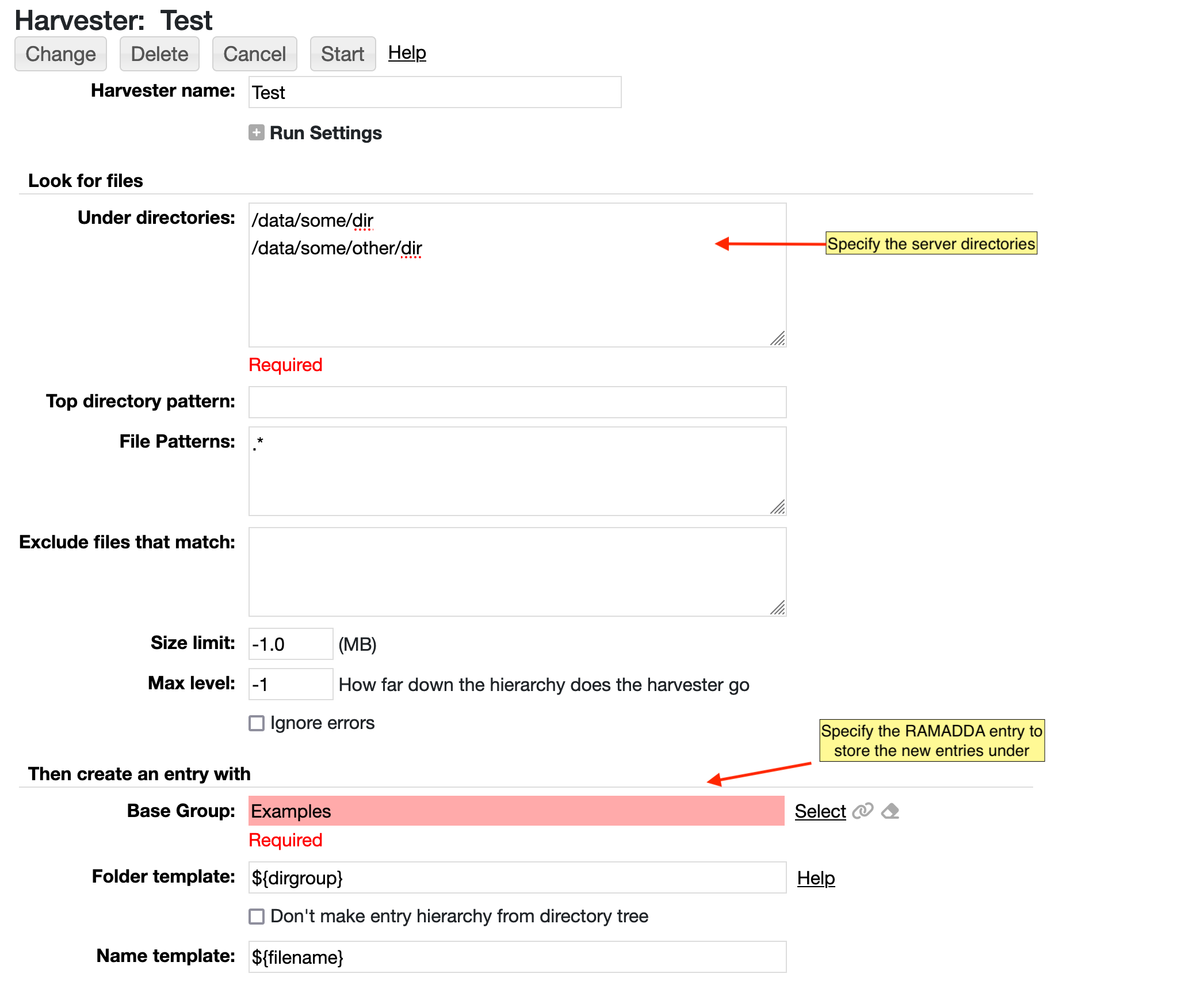Open the Help link beside Folder template
The height and width of the screenshot is (981, 1204).
815,878
